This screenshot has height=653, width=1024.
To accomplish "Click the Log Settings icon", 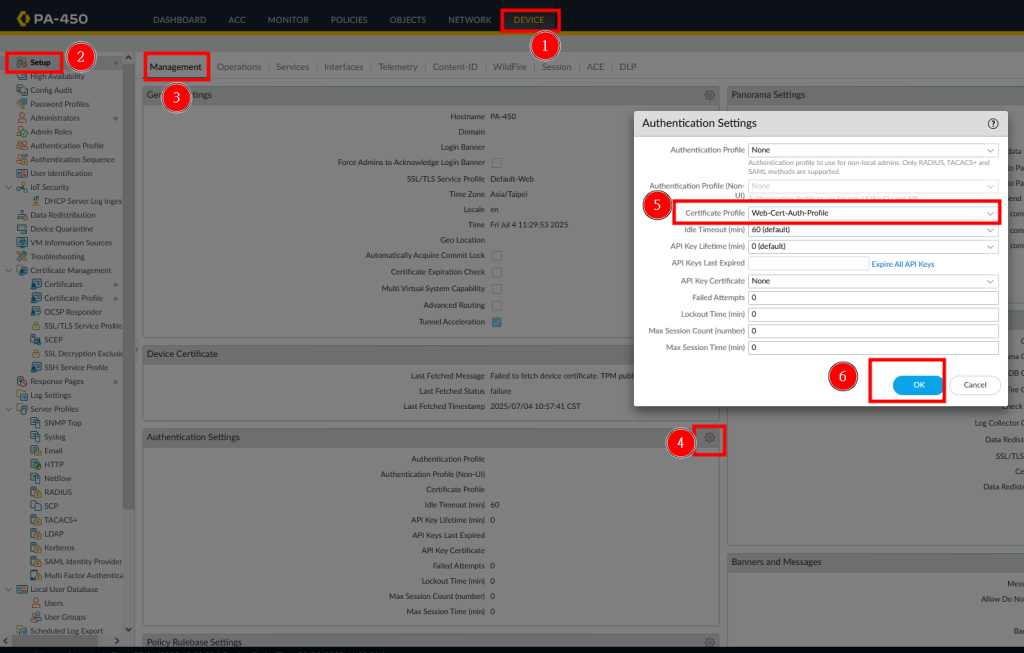I will tap(22, 395).
